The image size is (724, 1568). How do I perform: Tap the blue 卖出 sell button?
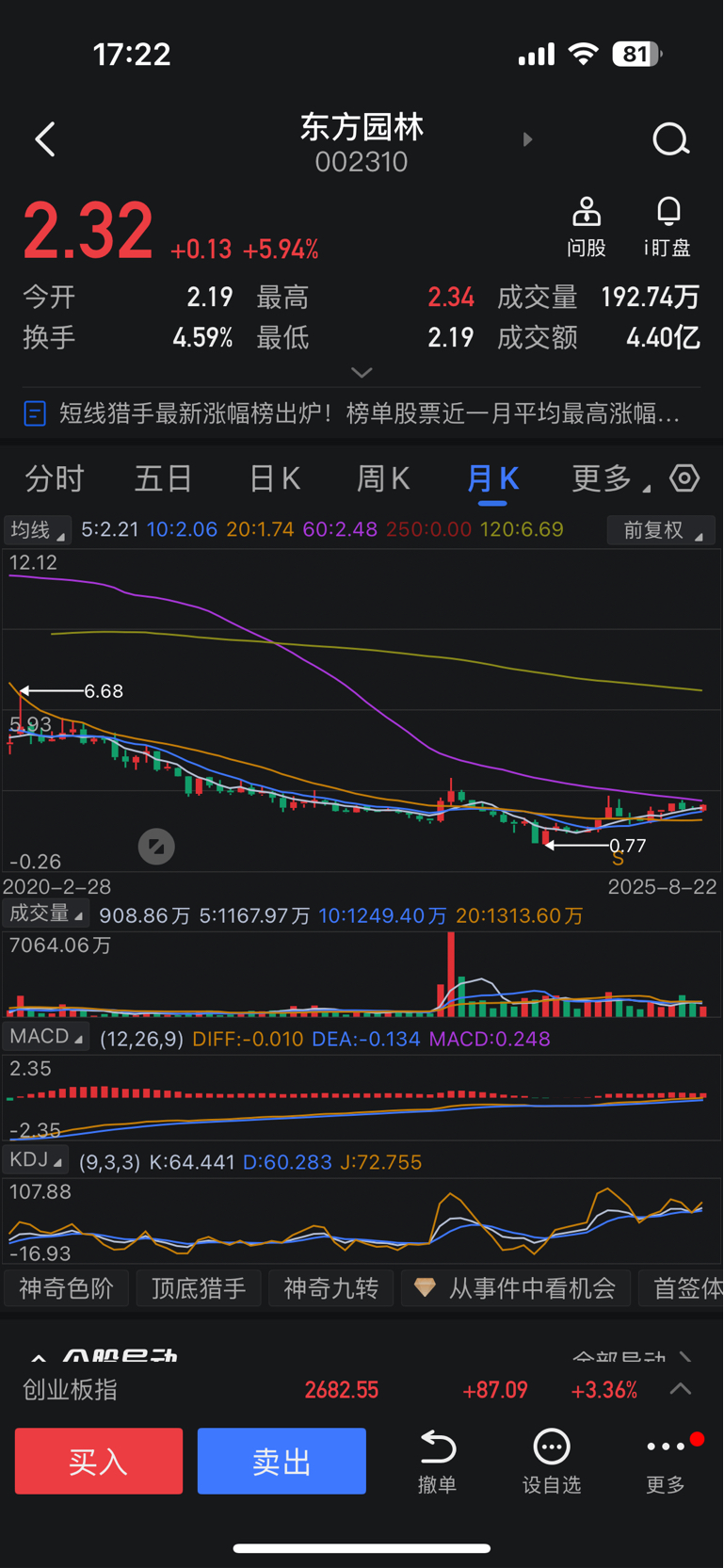coord(282,1461)
